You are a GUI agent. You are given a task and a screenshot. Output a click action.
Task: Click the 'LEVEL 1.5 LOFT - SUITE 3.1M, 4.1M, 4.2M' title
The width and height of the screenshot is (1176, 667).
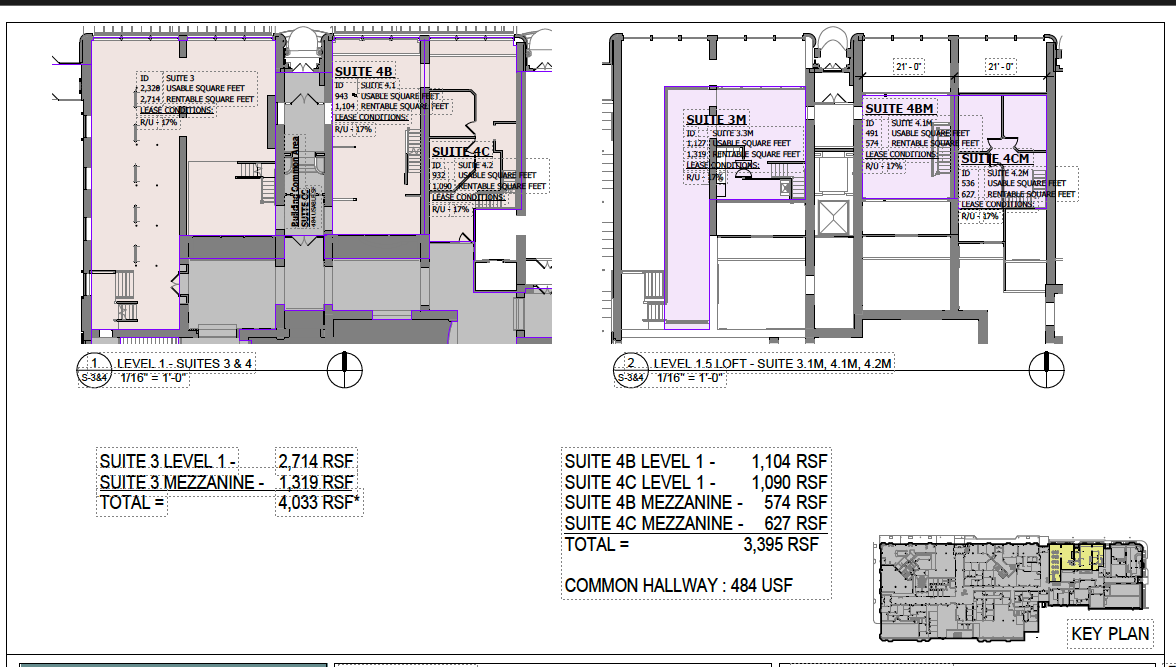[772, 364]
